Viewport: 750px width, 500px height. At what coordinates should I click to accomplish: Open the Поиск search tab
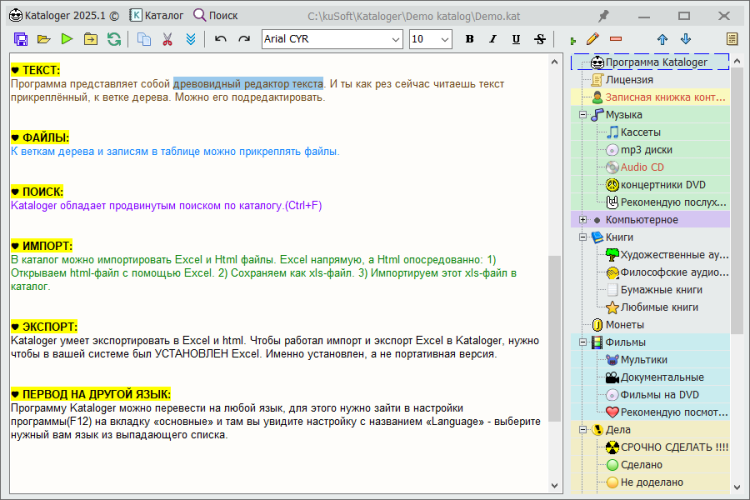click(x=216, y=16)
